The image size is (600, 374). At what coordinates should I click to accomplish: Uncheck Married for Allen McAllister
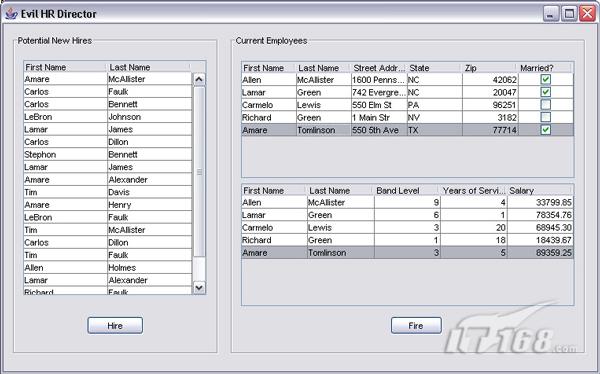tap(546, 80)
